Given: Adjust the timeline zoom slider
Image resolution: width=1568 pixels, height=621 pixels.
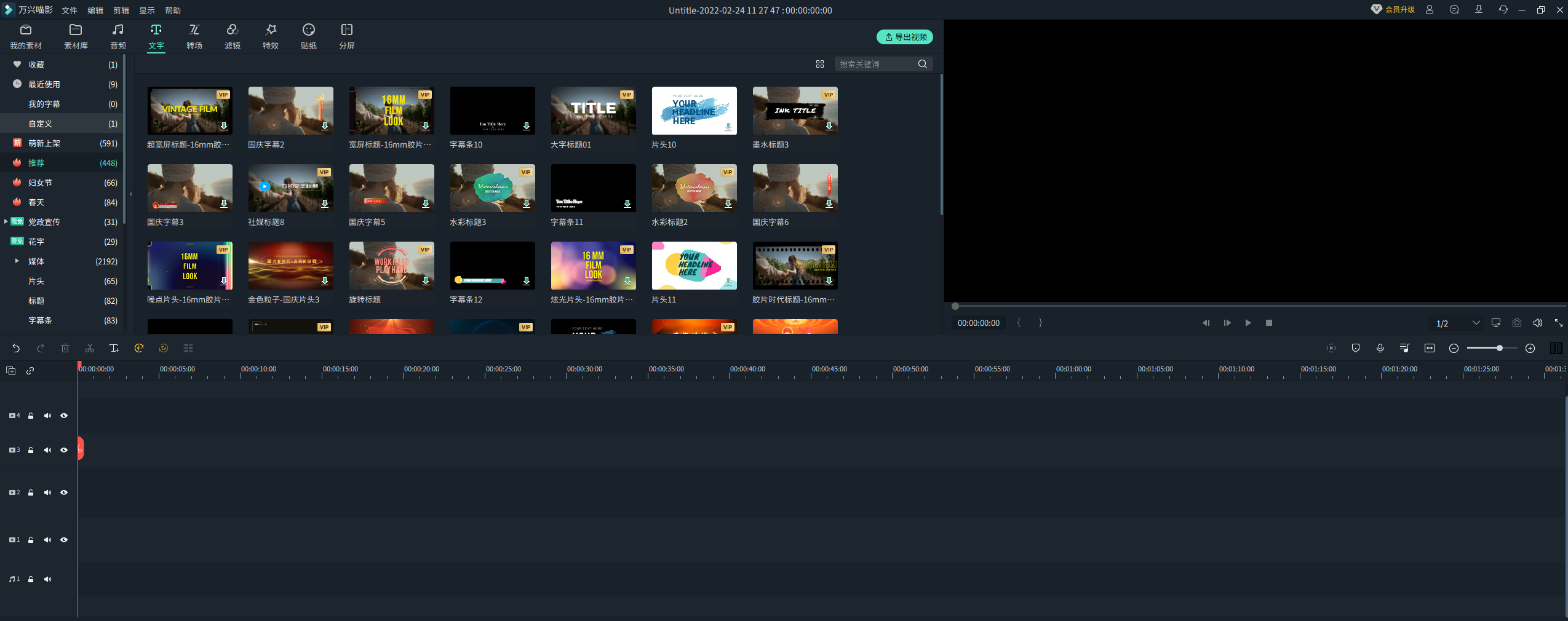Looking at the screenshot, I should [x=1500, y=348].
